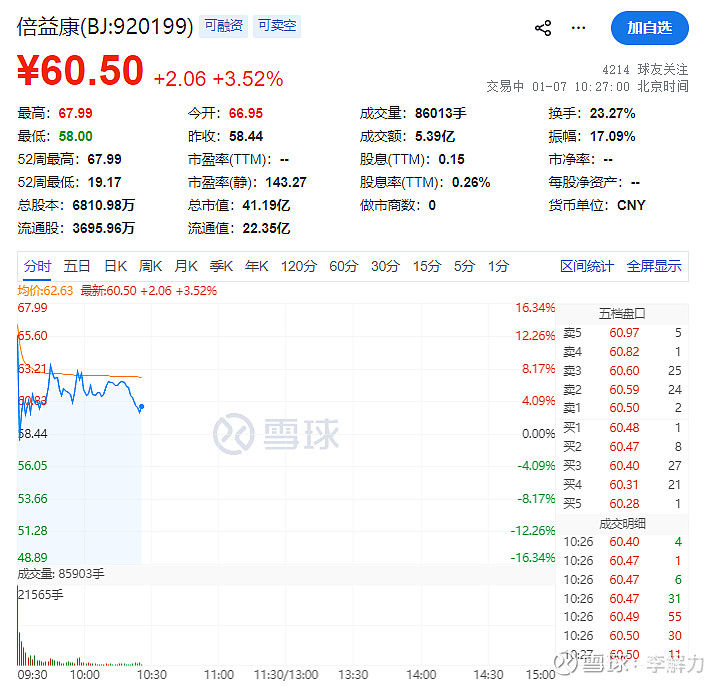This screenshot has width=726, height=686.
Task: Click the 昨收 value 58.44
Action: point(246,137)
